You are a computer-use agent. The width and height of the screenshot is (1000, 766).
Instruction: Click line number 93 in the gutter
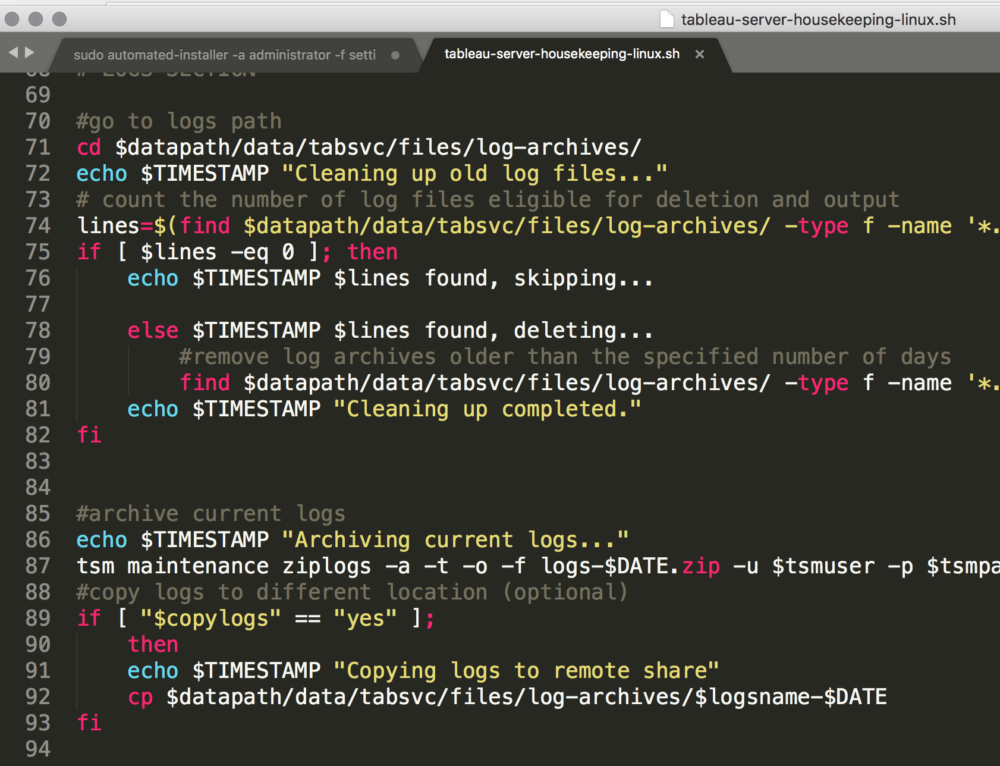click(38, 723)
